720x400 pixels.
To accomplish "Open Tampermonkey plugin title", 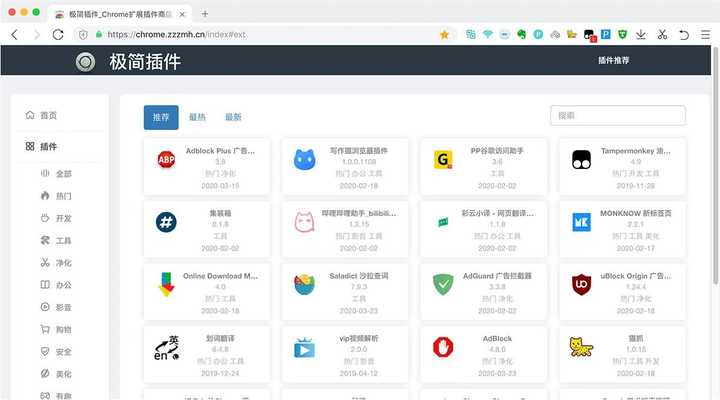I will coord(636,151).
